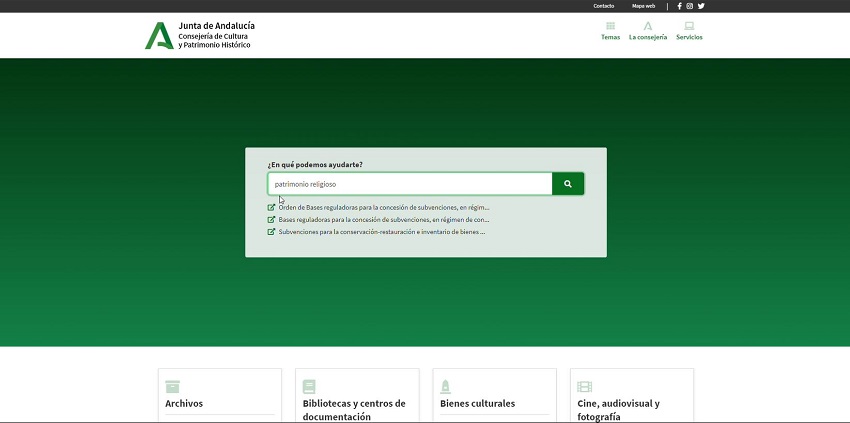Open the Bienes culturales category heading
Screen dimensions: 850x423
[x=477, y=404]
